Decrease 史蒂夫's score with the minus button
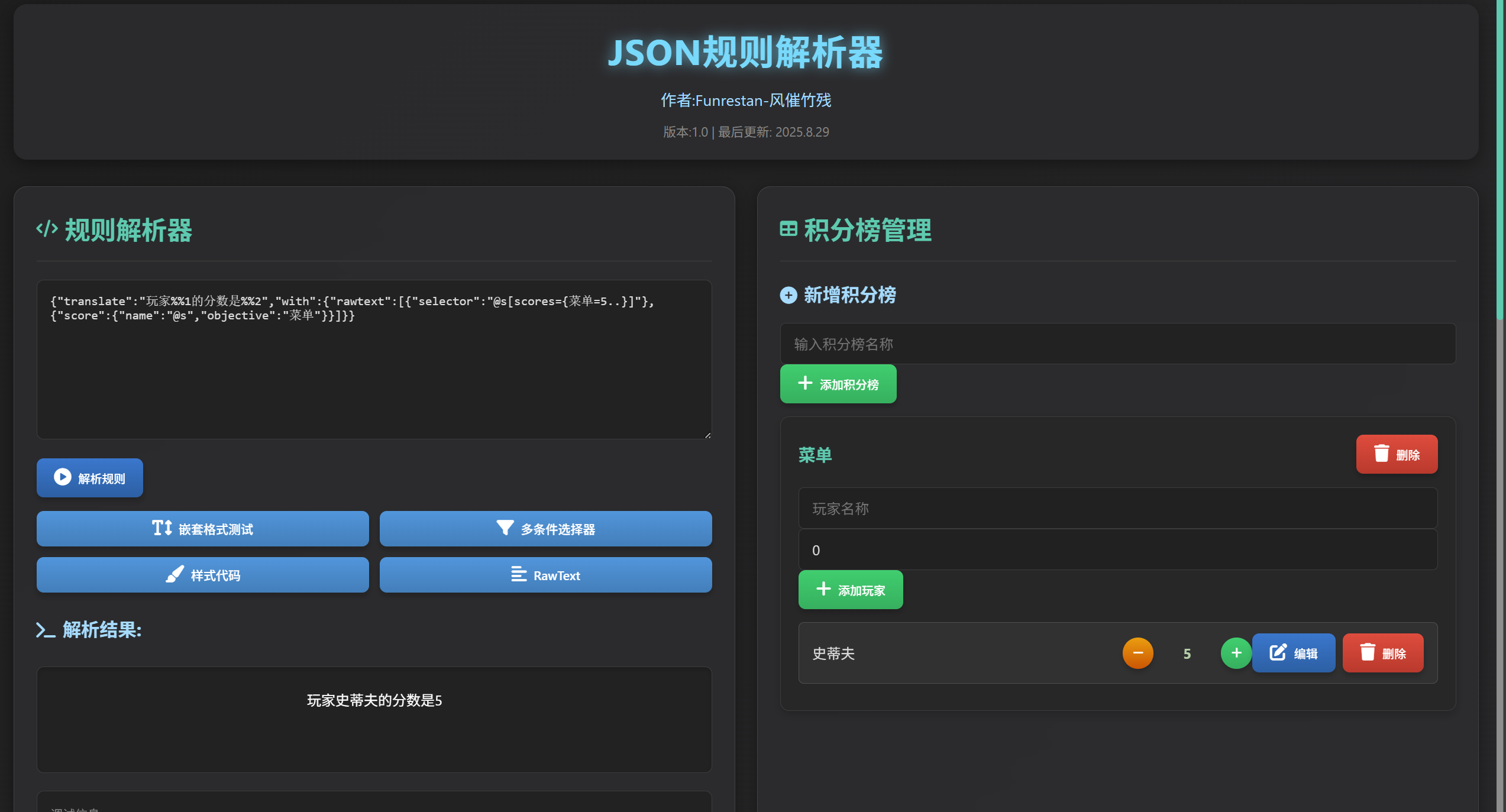 pos(1137,653)
